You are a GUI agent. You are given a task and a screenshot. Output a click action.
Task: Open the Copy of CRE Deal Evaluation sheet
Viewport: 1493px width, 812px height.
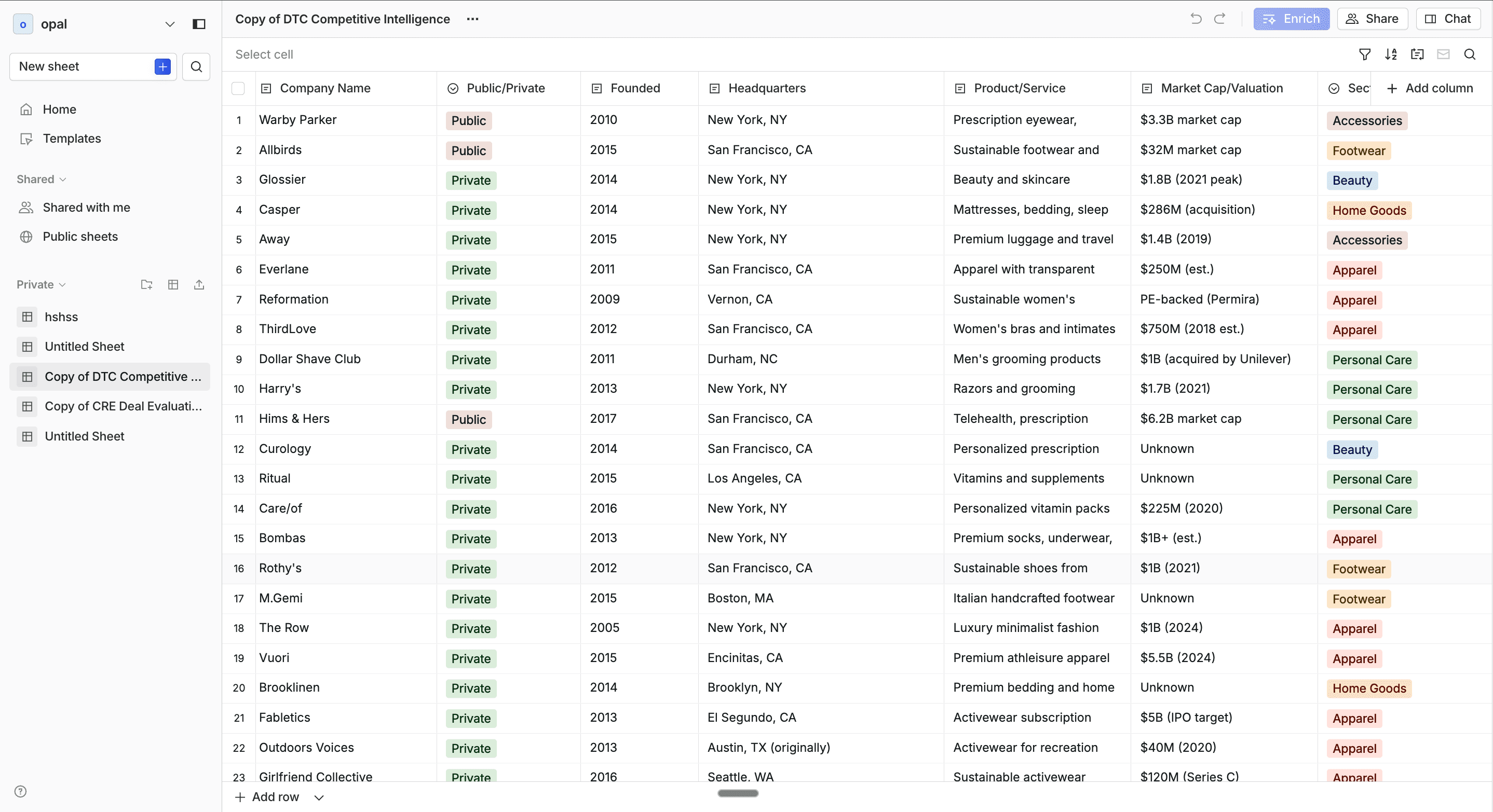pos(123,406)
